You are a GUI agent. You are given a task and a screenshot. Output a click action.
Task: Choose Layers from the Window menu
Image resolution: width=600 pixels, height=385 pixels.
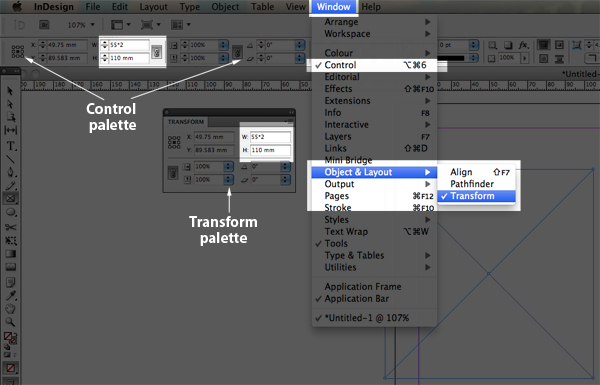(x=374, y=137)
